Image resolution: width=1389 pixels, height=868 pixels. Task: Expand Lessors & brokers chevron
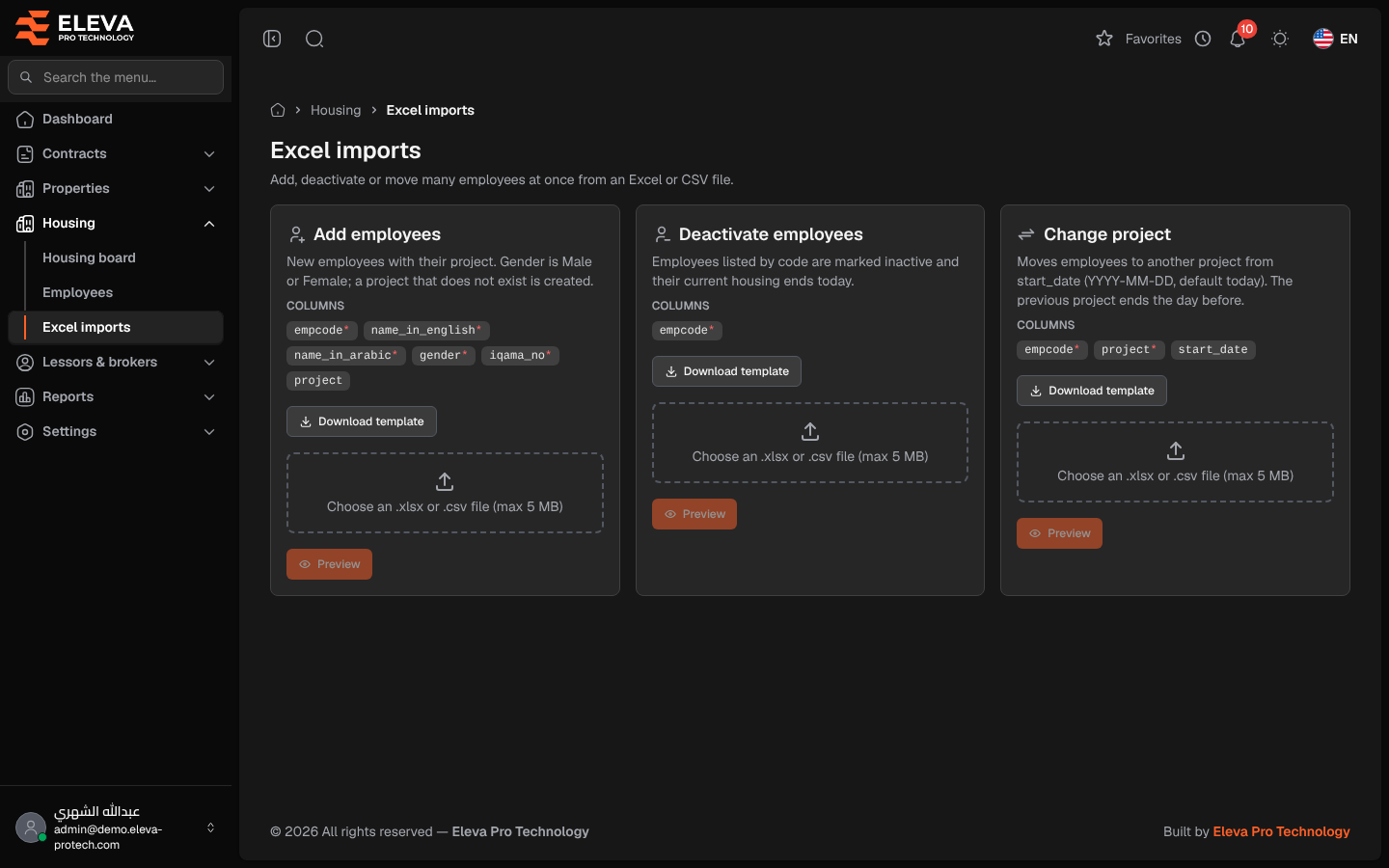pyautogui.click(x=209, y=363)
